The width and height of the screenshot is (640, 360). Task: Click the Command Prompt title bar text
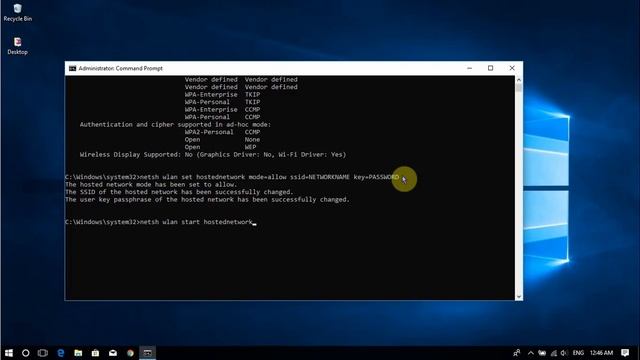click(x=120, y=68)
